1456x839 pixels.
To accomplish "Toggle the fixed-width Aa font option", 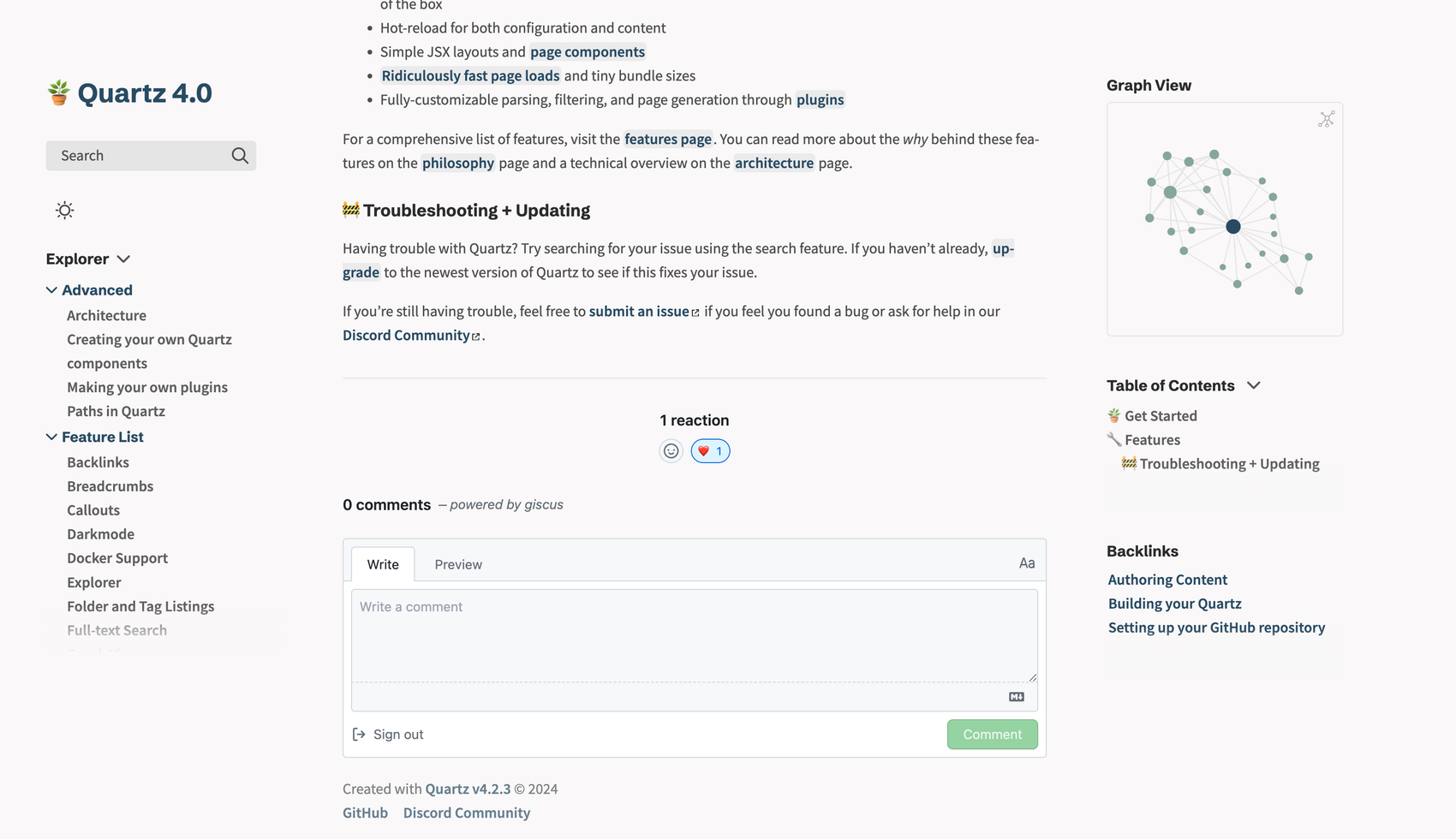I will click(x=1027, y=563).
